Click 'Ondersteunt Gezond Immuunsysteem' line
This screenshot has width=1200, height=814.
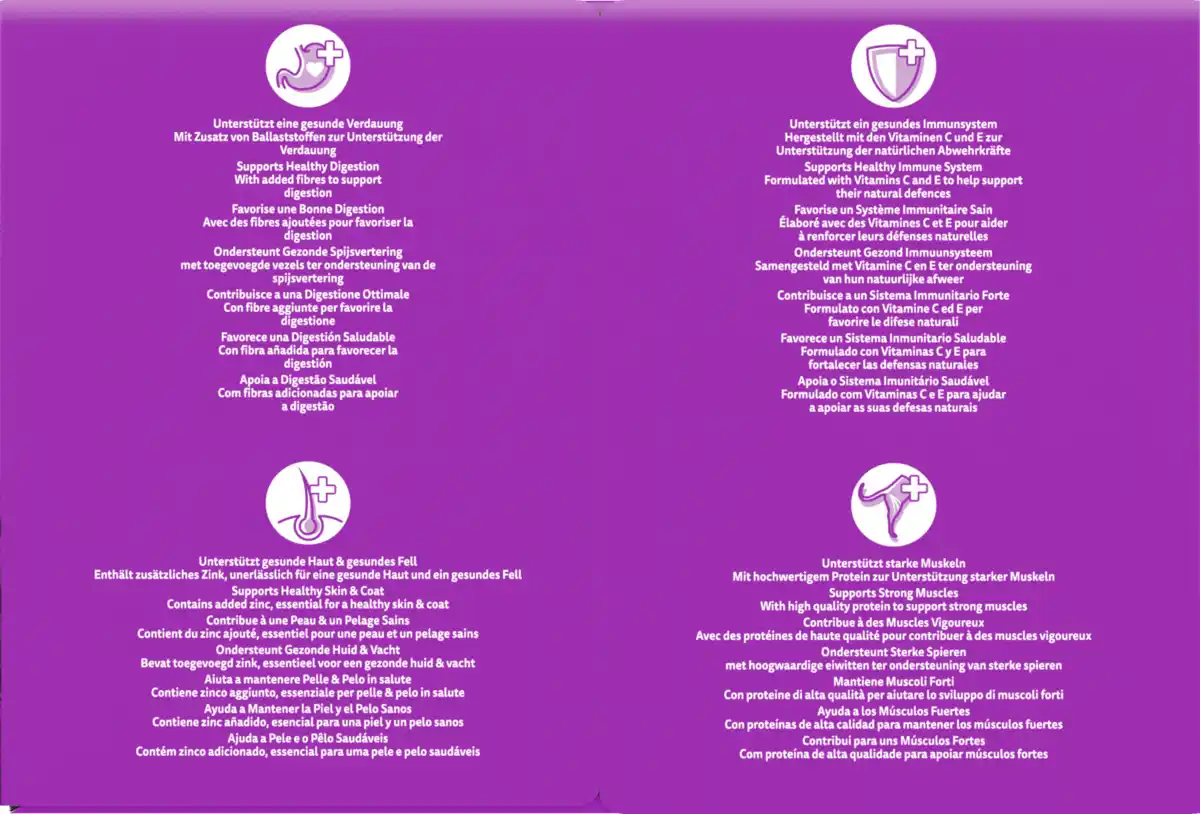click(x=893, y=253)
